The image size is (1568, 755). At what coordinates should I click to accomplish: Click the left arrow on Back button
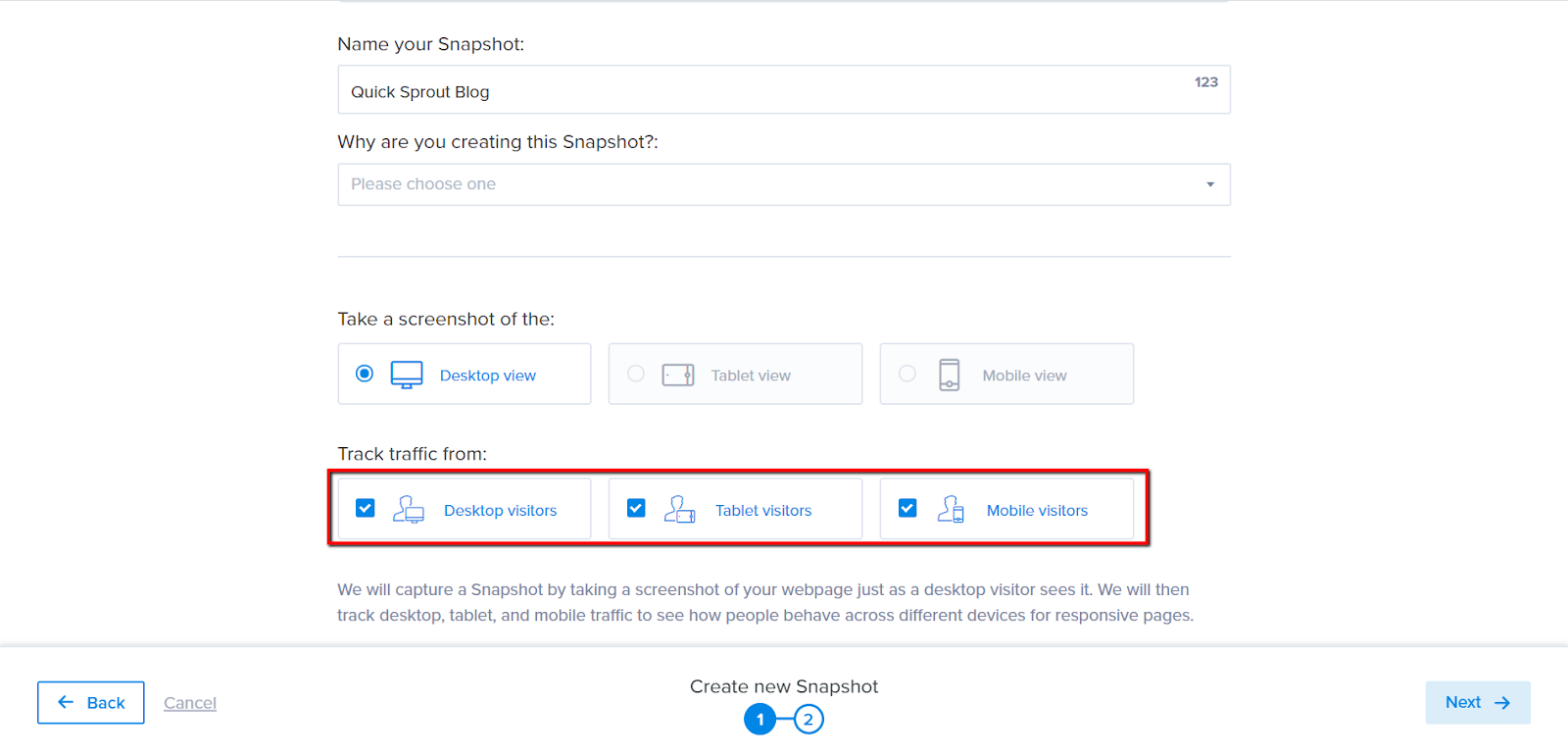(66, 702)
